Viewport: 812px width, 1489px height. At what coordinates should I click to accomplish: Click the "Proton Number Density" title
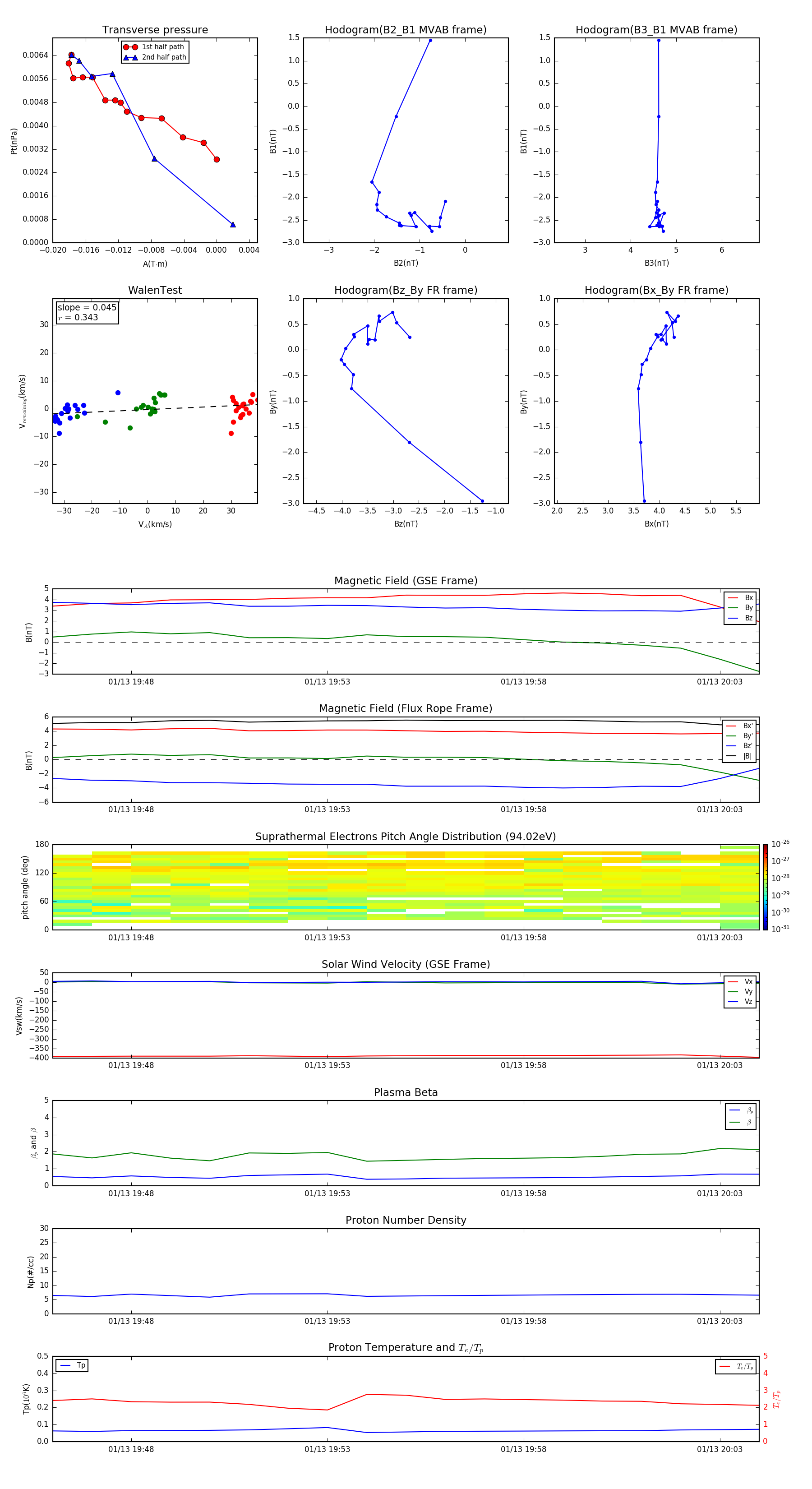[x=406, y=1220]
